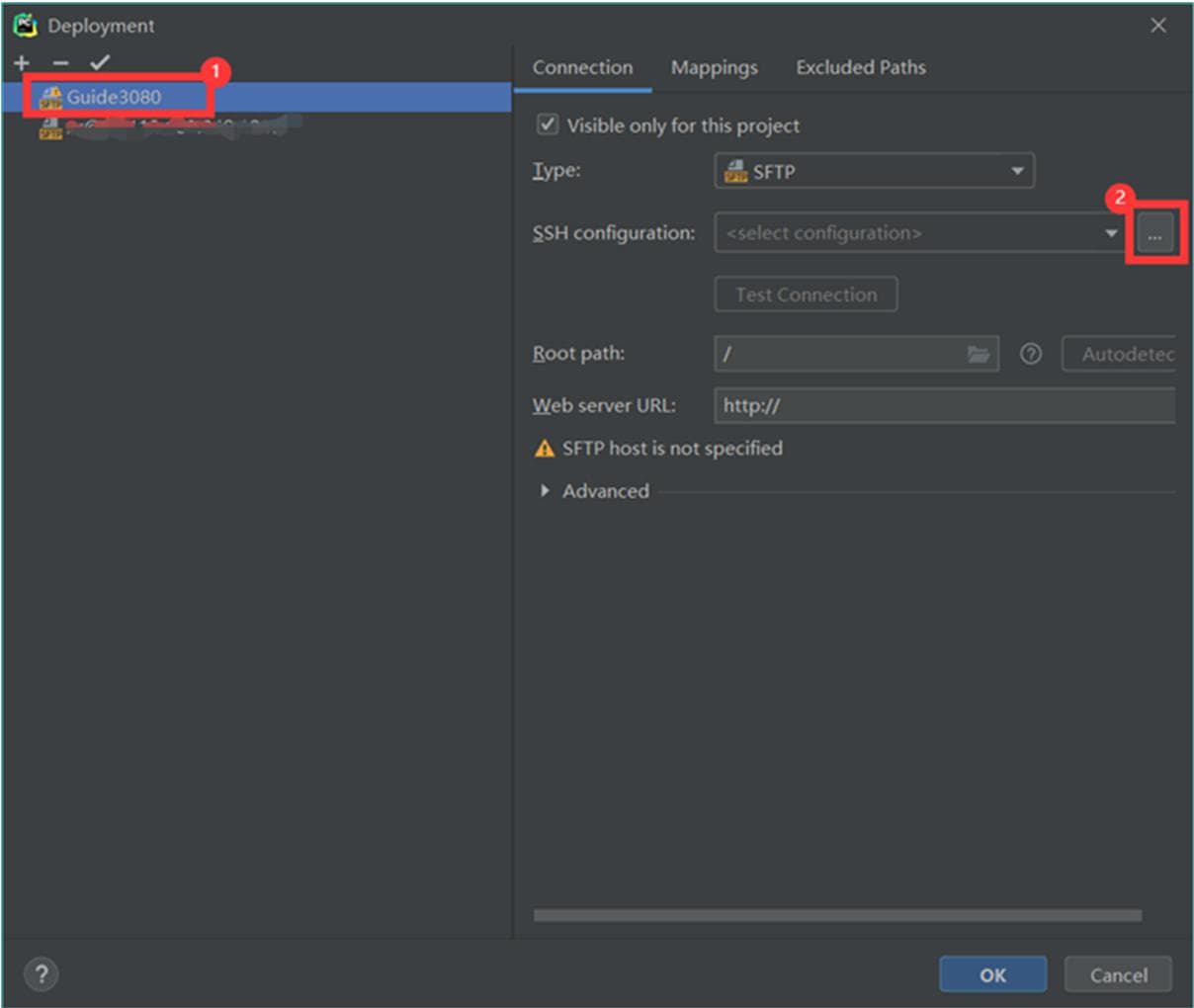
Task: Click the Cancel button
Action: 1118,974
